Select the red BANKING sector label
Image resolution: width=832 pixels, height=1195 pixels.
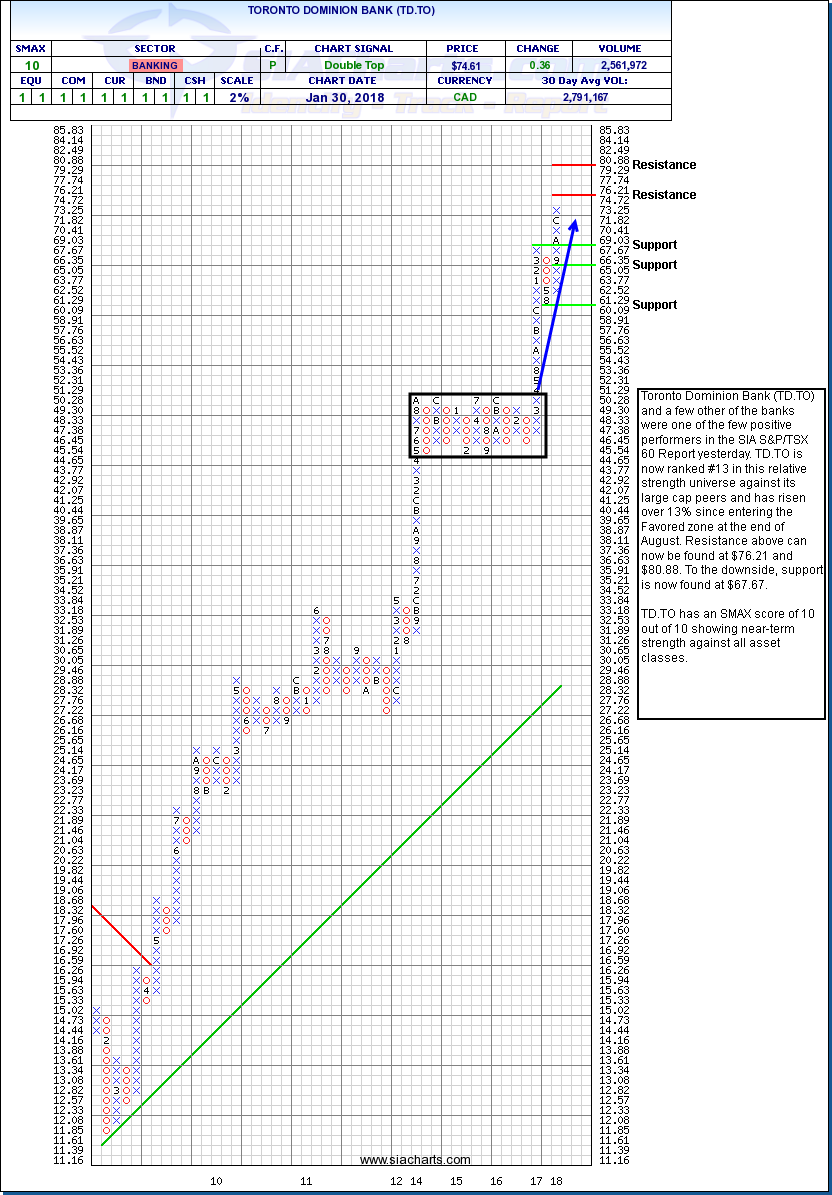pyautogui.click(x=154, y=65)
